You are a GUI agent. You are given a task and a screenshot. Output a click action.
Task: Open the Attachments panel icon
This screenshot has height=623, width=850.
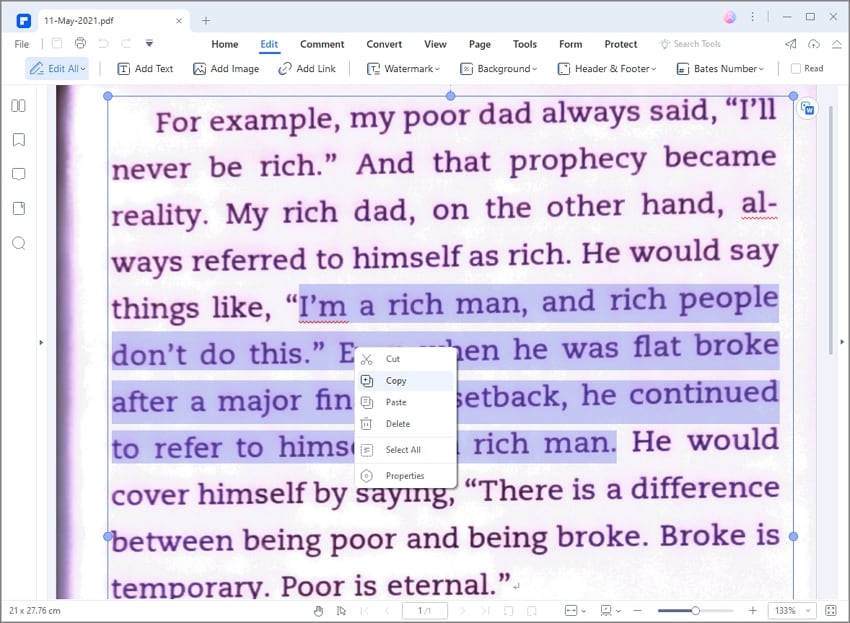(x=18, y=209)
